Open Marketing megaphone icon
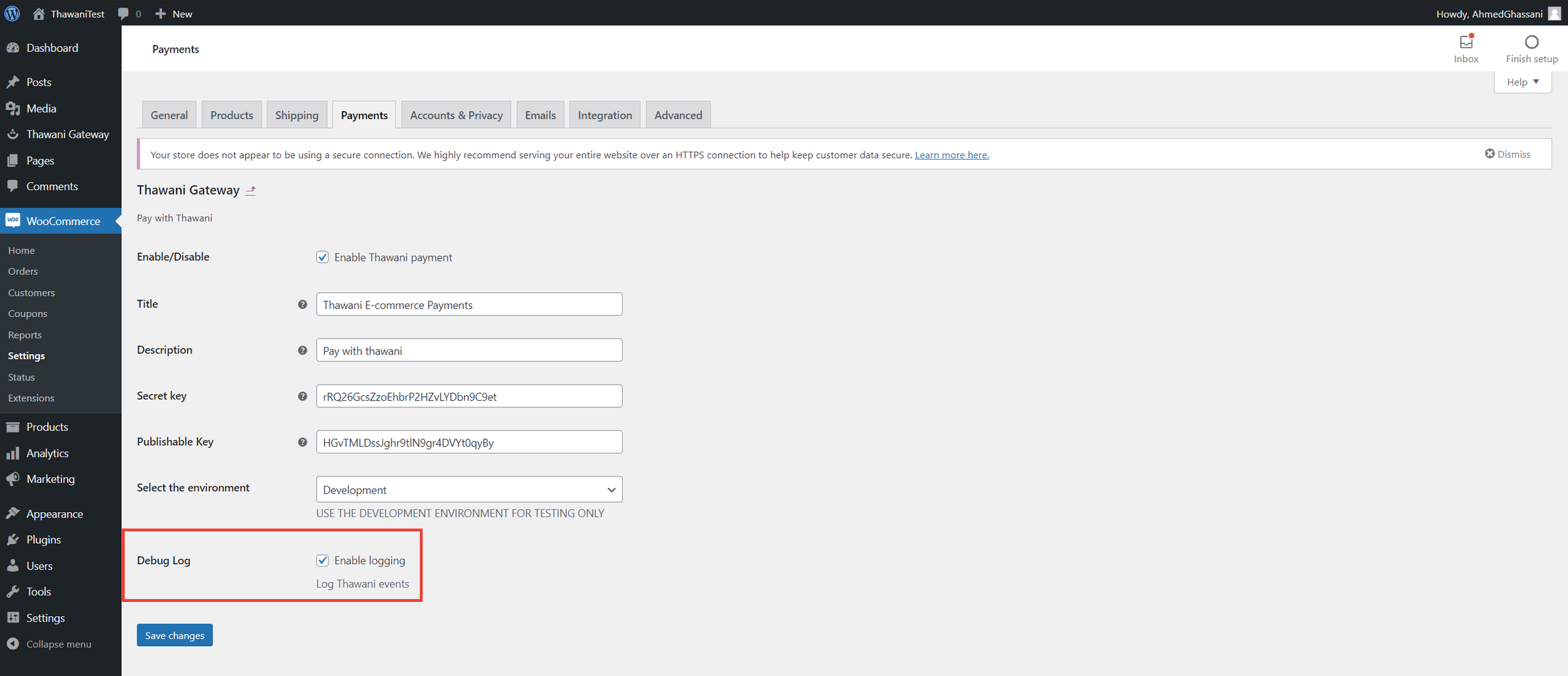This screenshot has height=676, width=1568. point(13,479)
